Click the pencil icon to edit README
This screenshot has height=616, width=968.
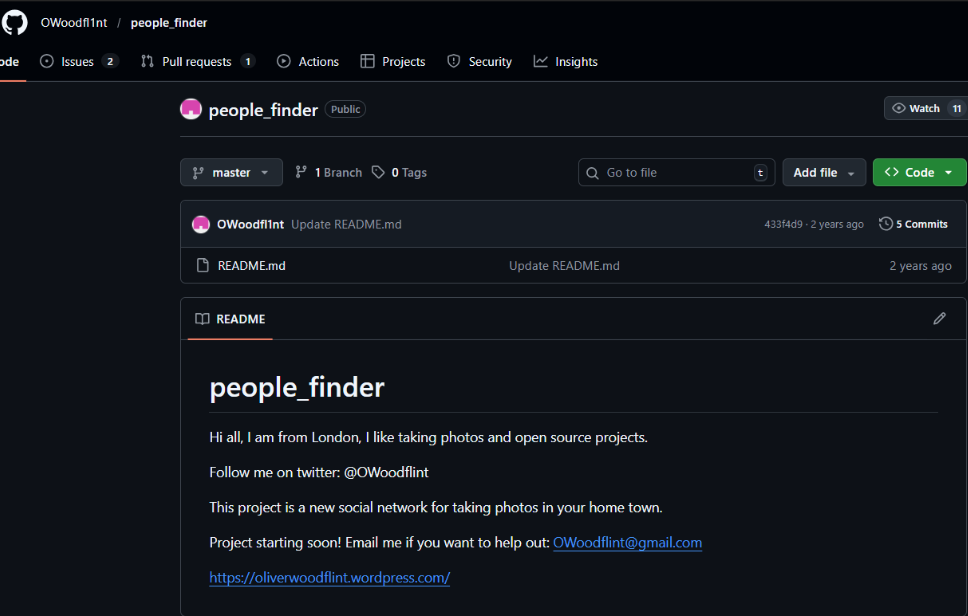(939, 319)
